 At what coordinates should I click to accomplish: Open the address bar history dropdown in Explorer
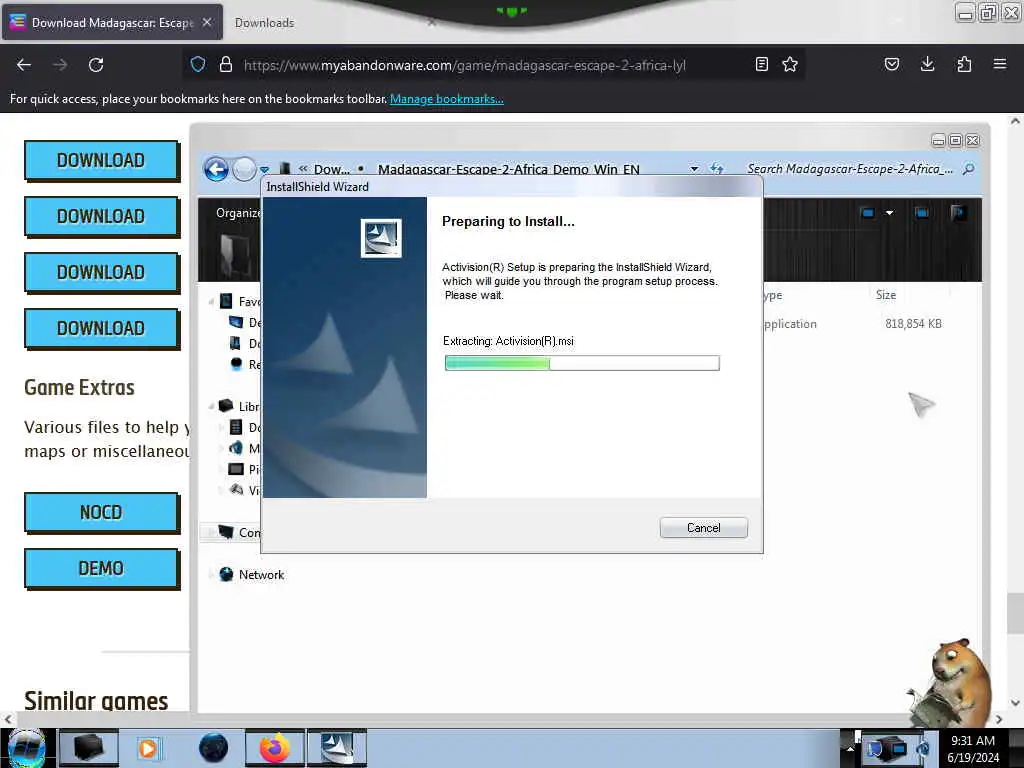coord(694,169)
